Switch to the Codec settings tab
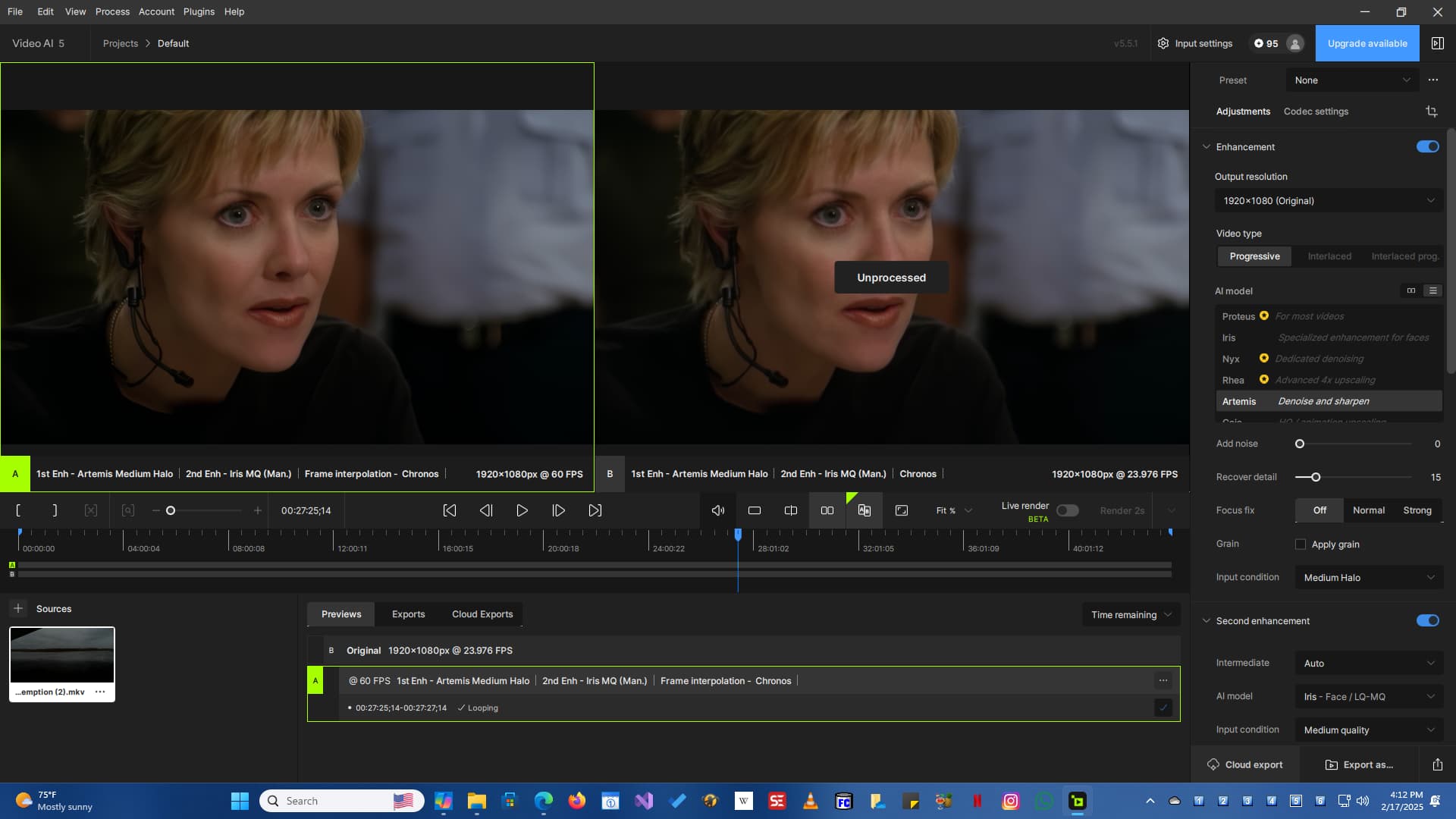Screen dimensions: 1456x819 [x=1316, y=111]
